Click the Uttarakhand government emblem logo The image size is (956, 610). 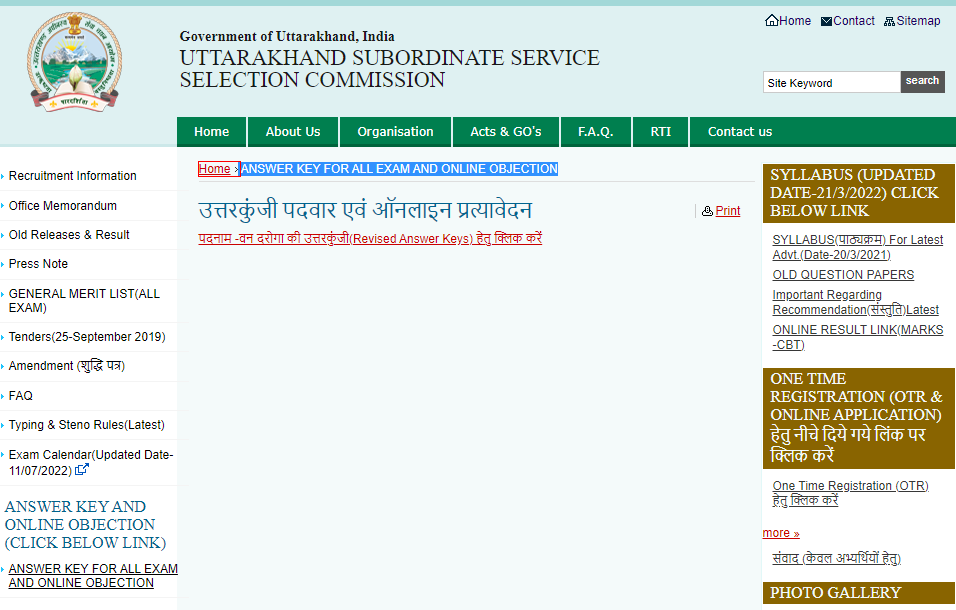click(x=74, y=62)
